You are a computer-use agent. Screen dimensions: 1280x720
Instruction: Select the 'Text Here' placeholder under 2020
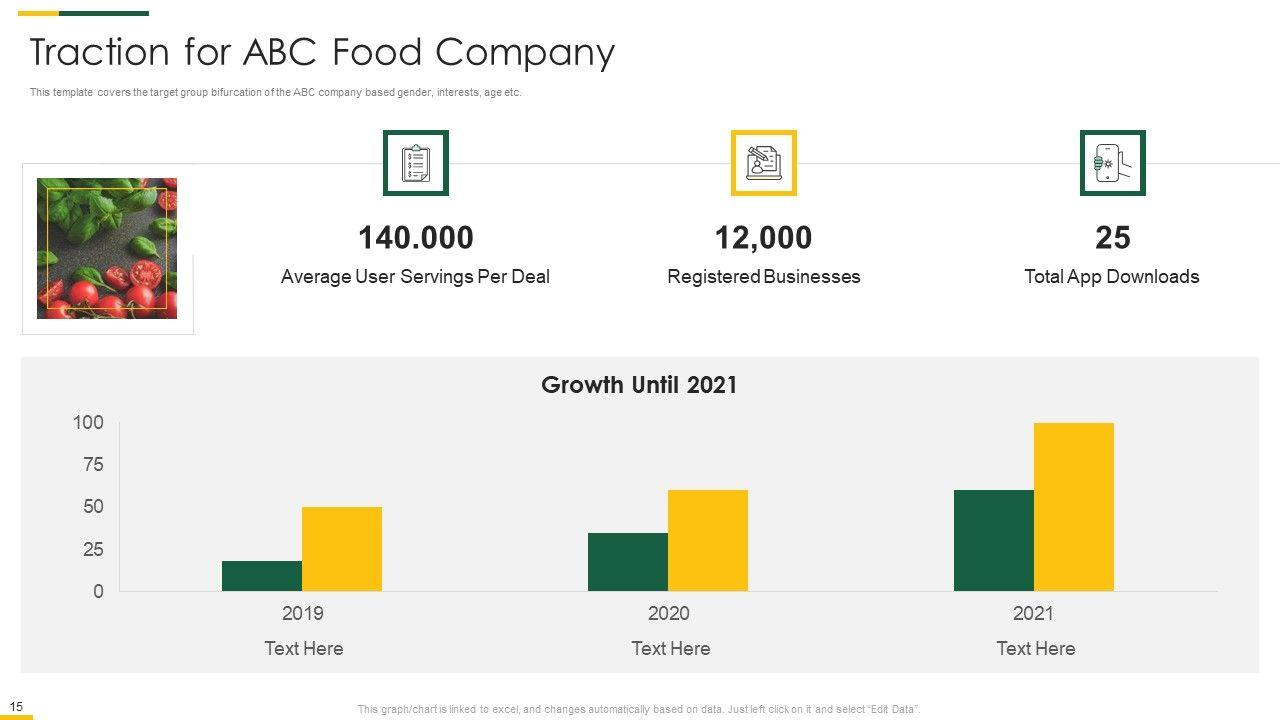pyautogui.click(x=670, y=649)
